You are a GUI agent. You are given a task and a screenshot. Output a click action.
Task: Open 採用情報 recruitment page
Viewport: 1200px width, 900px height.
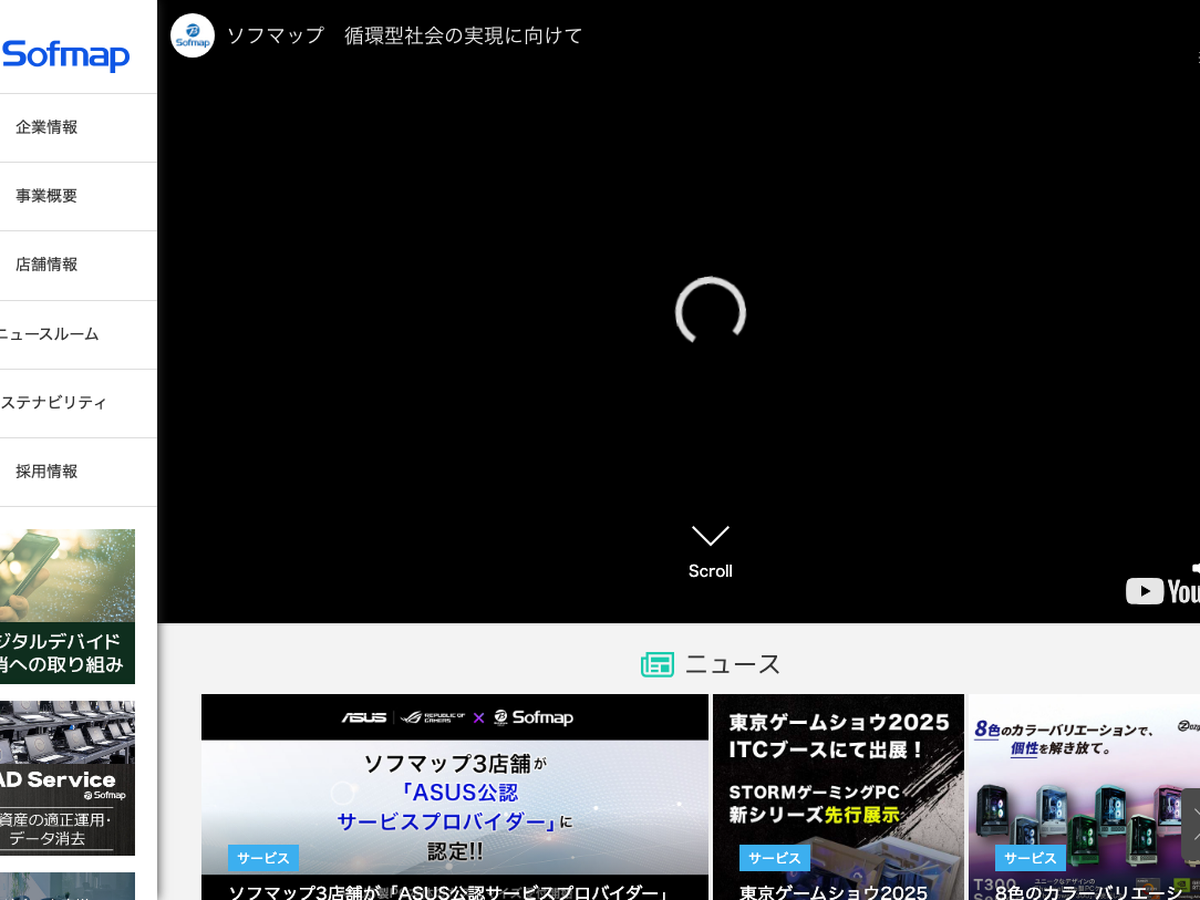pos(47,472)
